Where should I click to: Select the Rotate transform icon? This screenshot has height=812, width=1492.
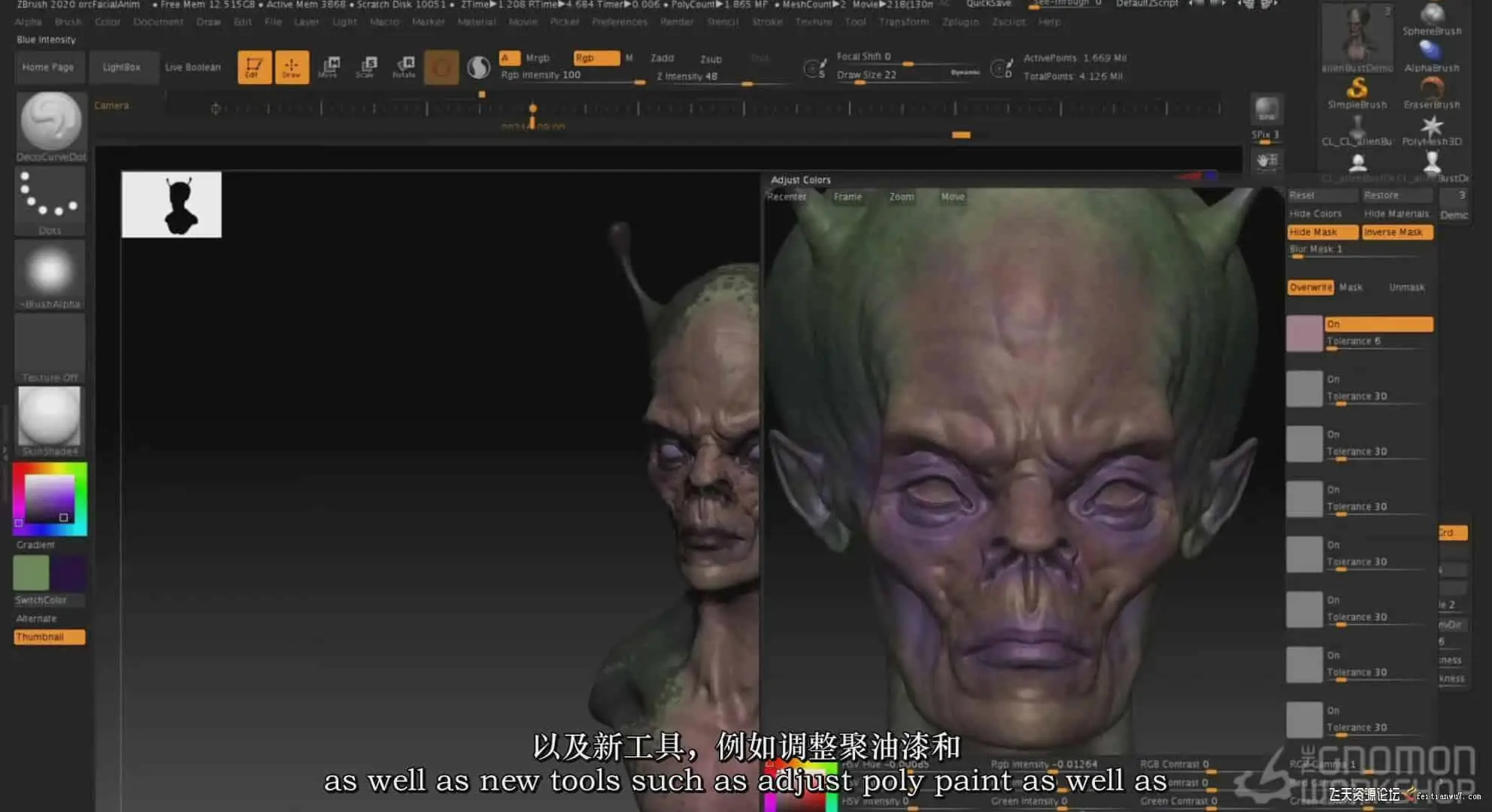404,67
